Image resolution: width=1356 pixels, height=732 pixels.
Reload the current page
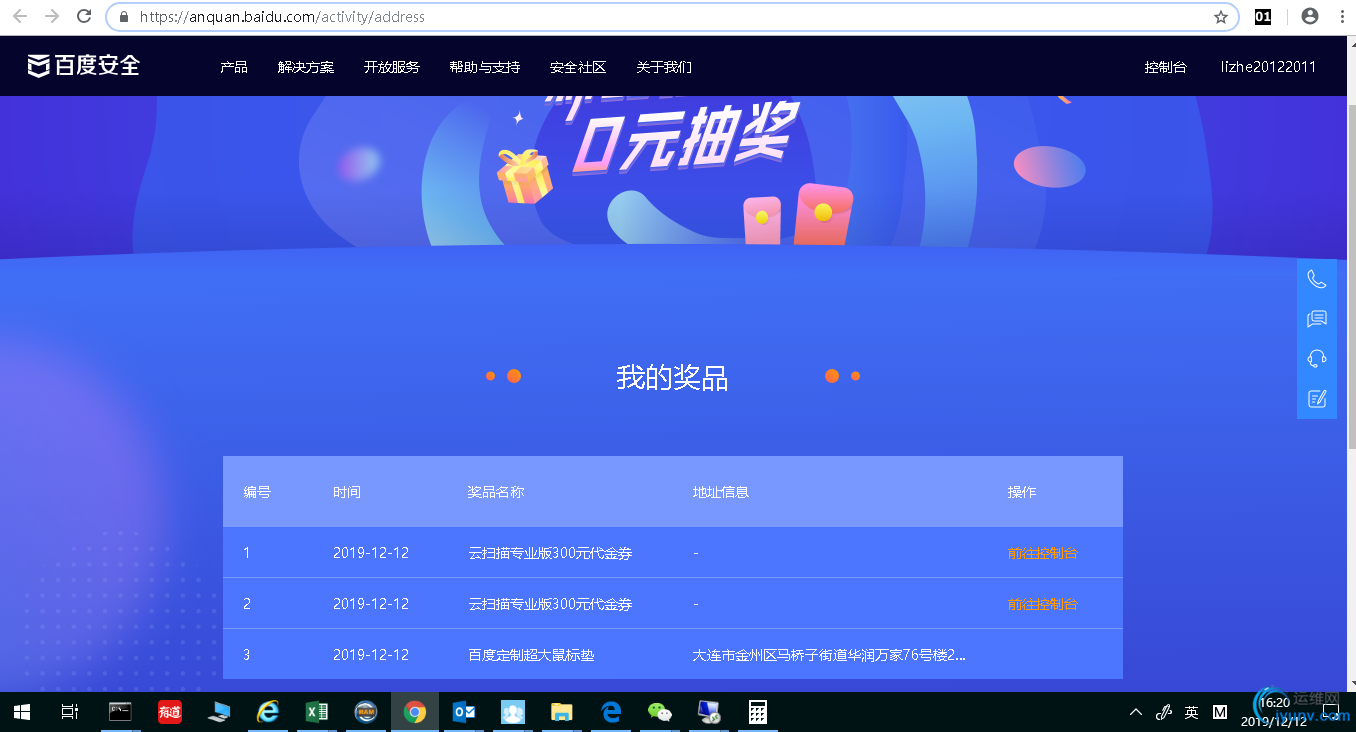point(84,16)
